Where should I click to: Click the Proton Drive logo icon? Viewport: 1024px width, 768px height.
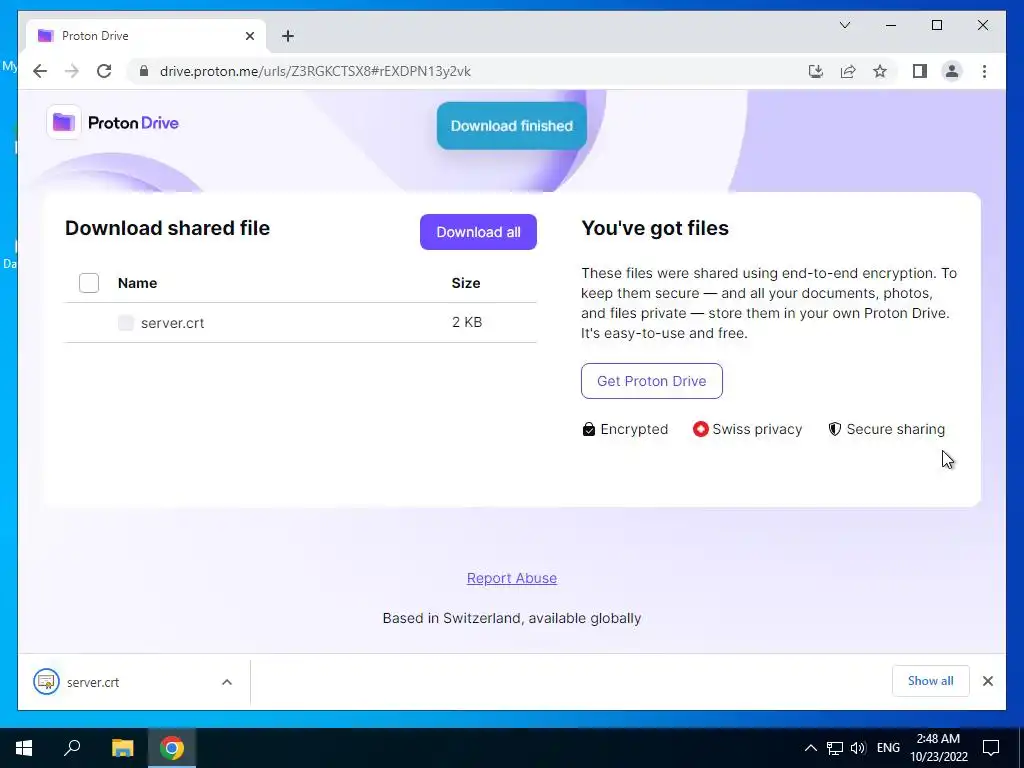pyautogui.click(x=64, y=122)
